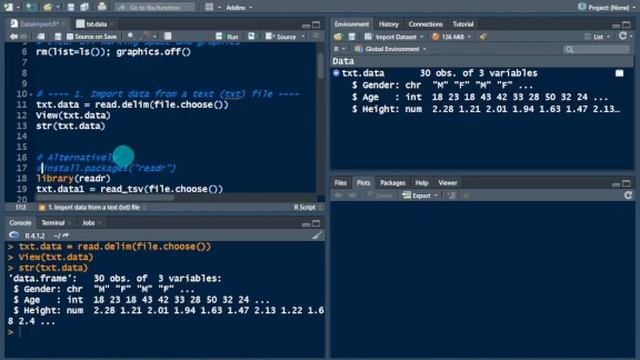Click the console input prompt line

[x=163, y=332]
